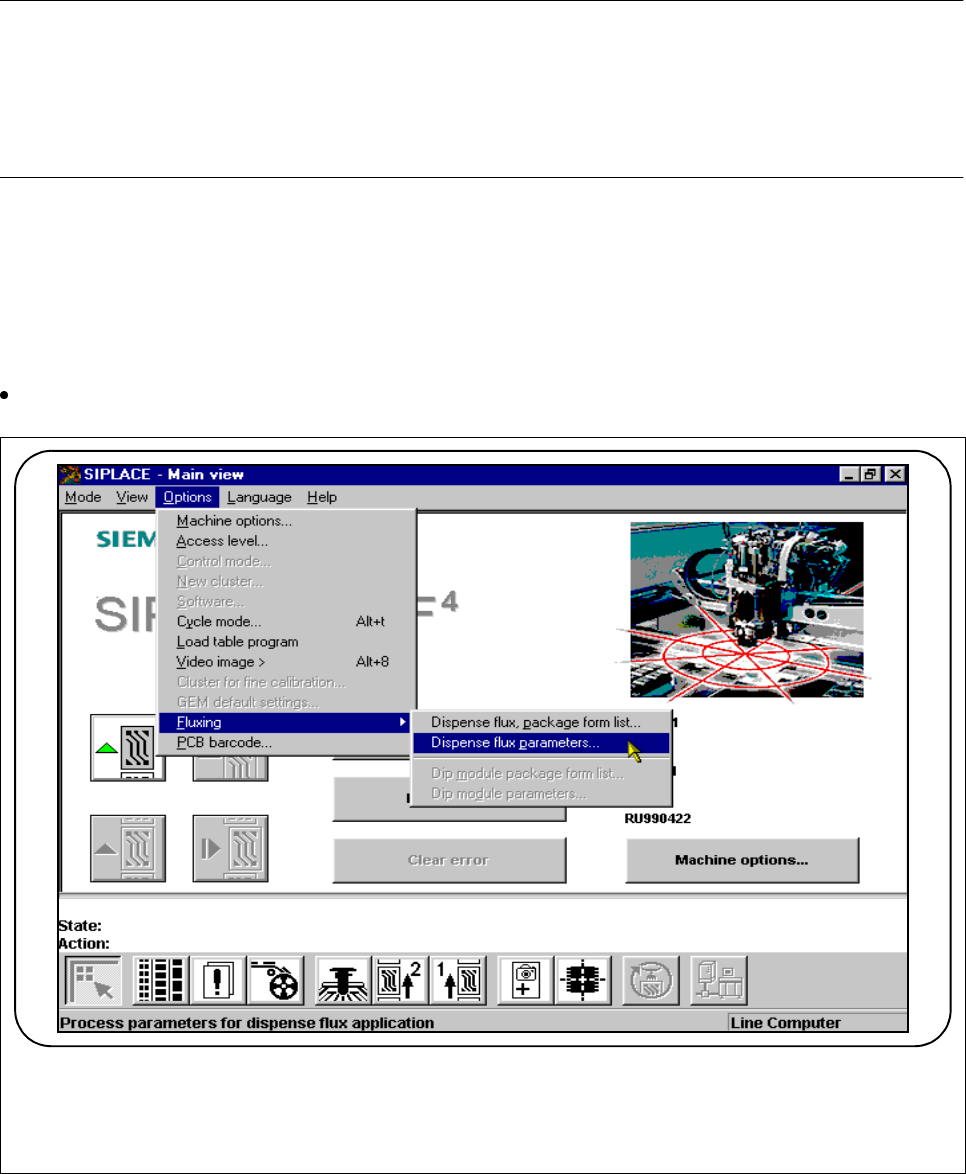Click the SIPLACE title bar app icon
The width and height of the screenshot is (966, 1174).
pyautogui.click(x=70, y=474)
